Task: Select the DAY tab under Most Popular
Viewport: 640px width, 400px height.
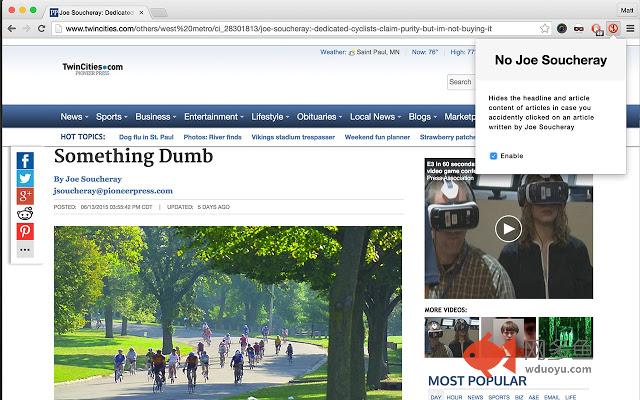Action: tap(436, 397)
